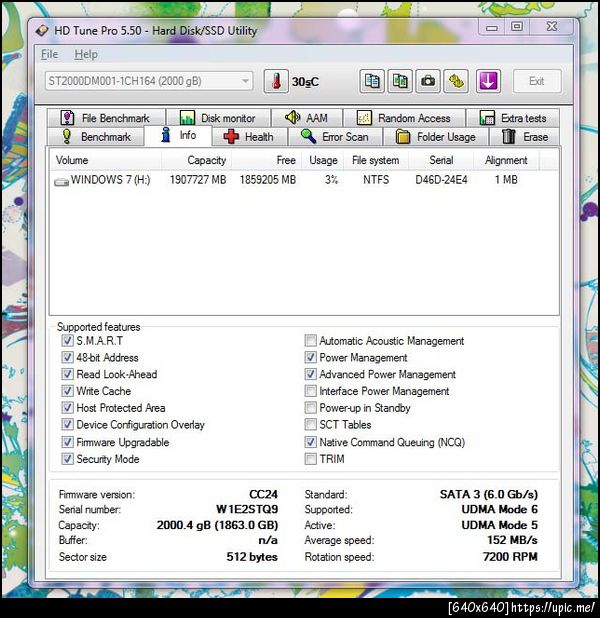This screenshot has width=600, height=618.
Task: Select the WINDOWS 7 (H:) volume row
Action: click(x=304, y=180)
